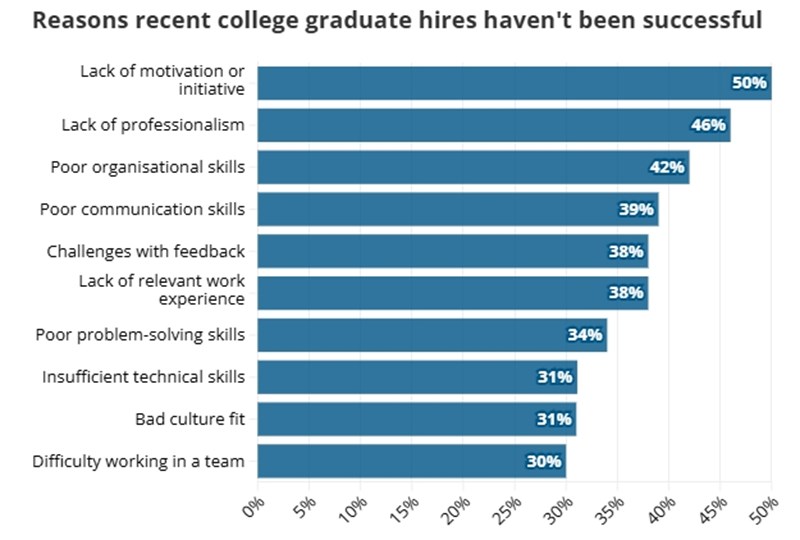Select the 42% value label
This screenshot has width=800, height=540.
(x=667, y=167)
